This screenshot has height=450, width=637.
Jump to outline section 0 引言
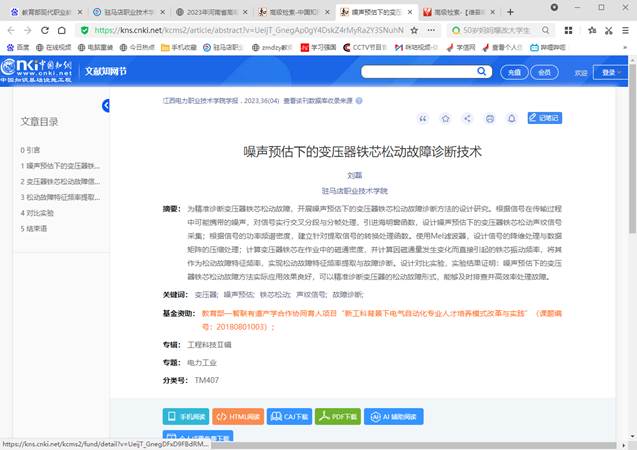pyautogui.click(x=30, y=150)
